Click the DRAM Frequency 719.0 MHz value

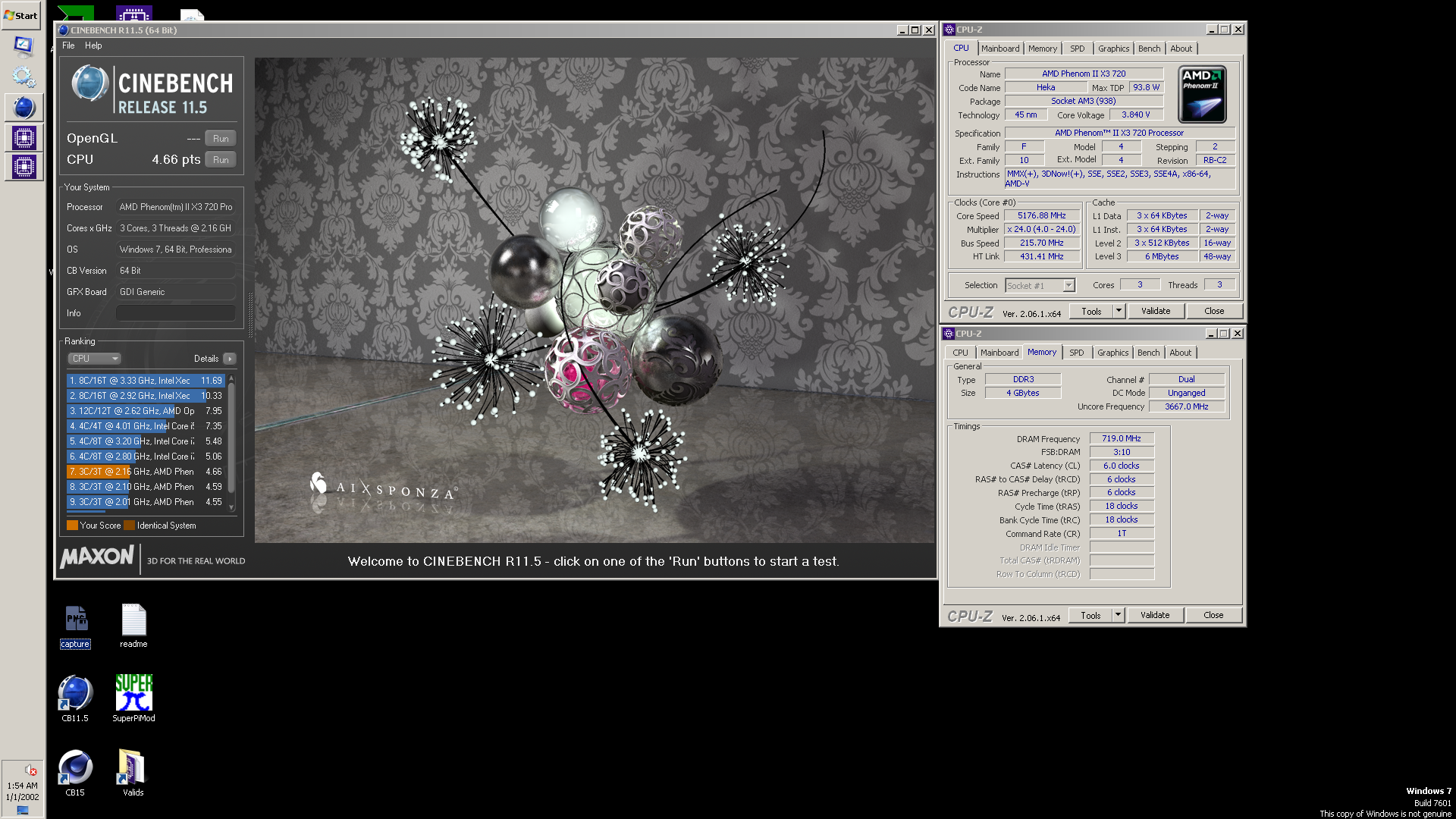[x=1122, y=438]
